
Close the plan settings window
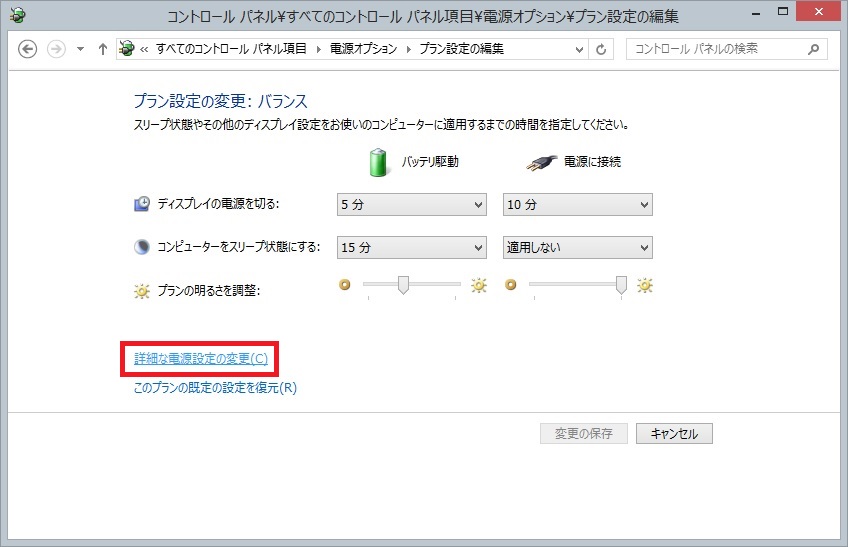point(818,12)
